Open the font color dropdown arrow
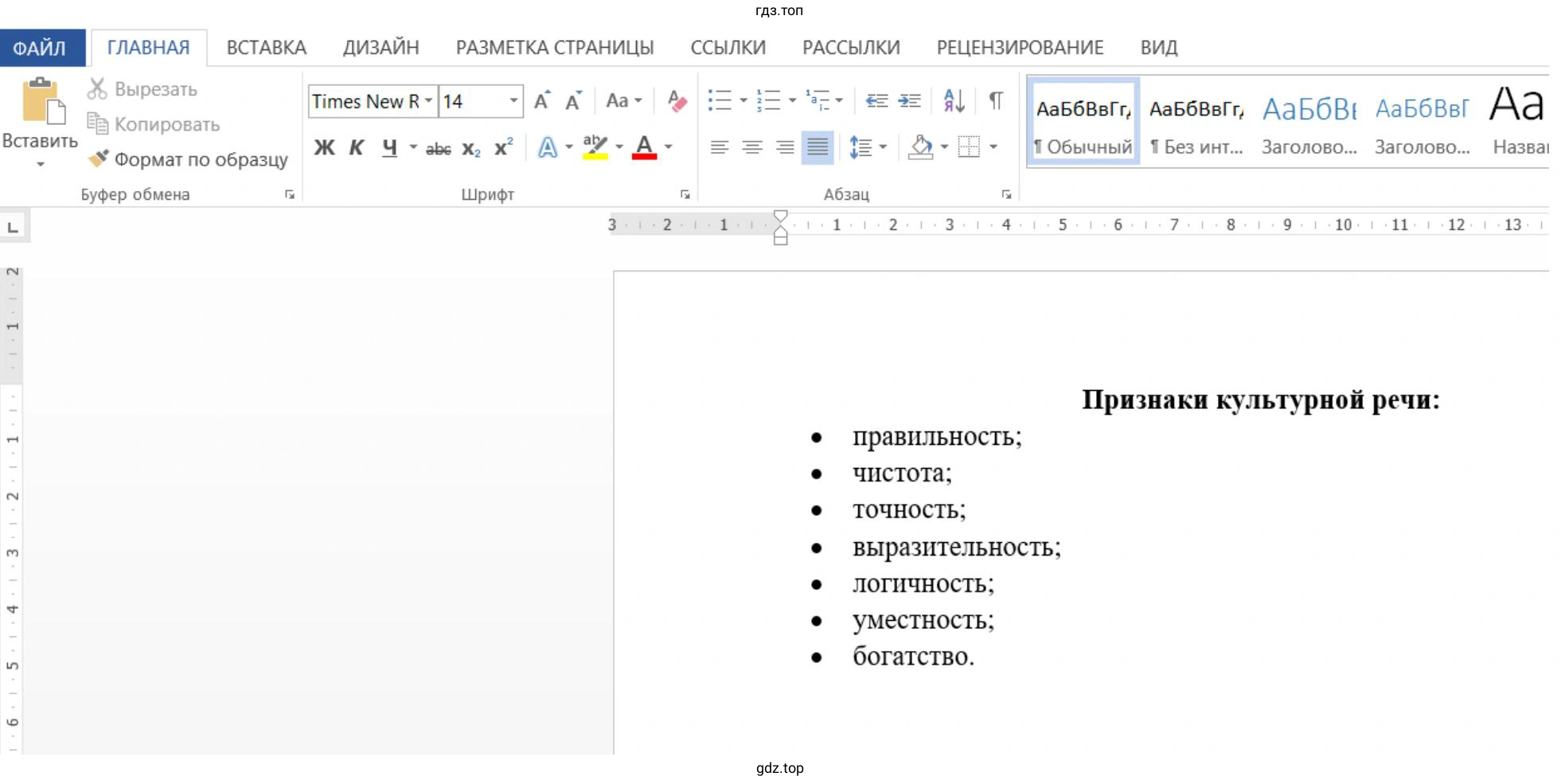Viewport: 1561px width, 784px height. (668, 147)
